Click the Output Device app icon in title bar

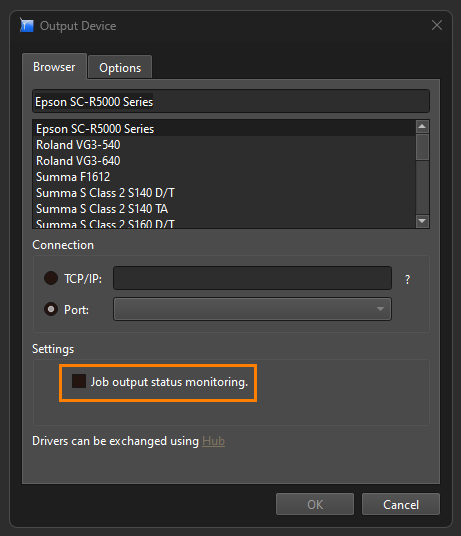pyautogui.click(x=27, y=26)
